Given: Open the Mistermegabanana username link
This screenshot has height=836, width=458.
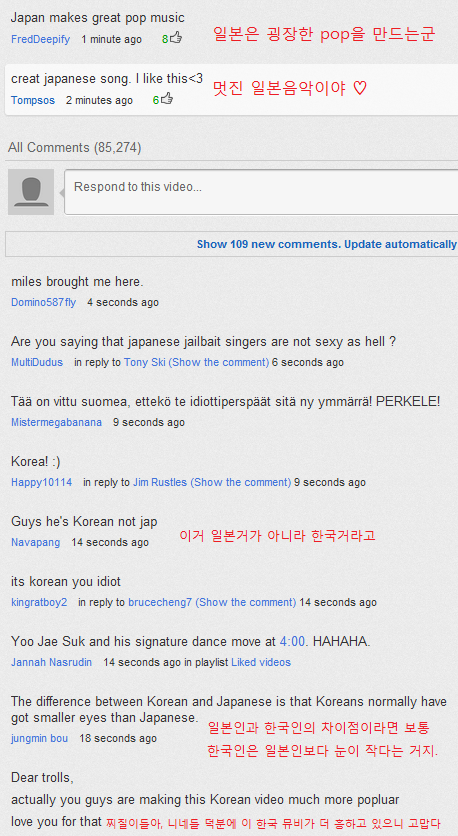Looking at the screenshot, I should [x=57, y=422].
